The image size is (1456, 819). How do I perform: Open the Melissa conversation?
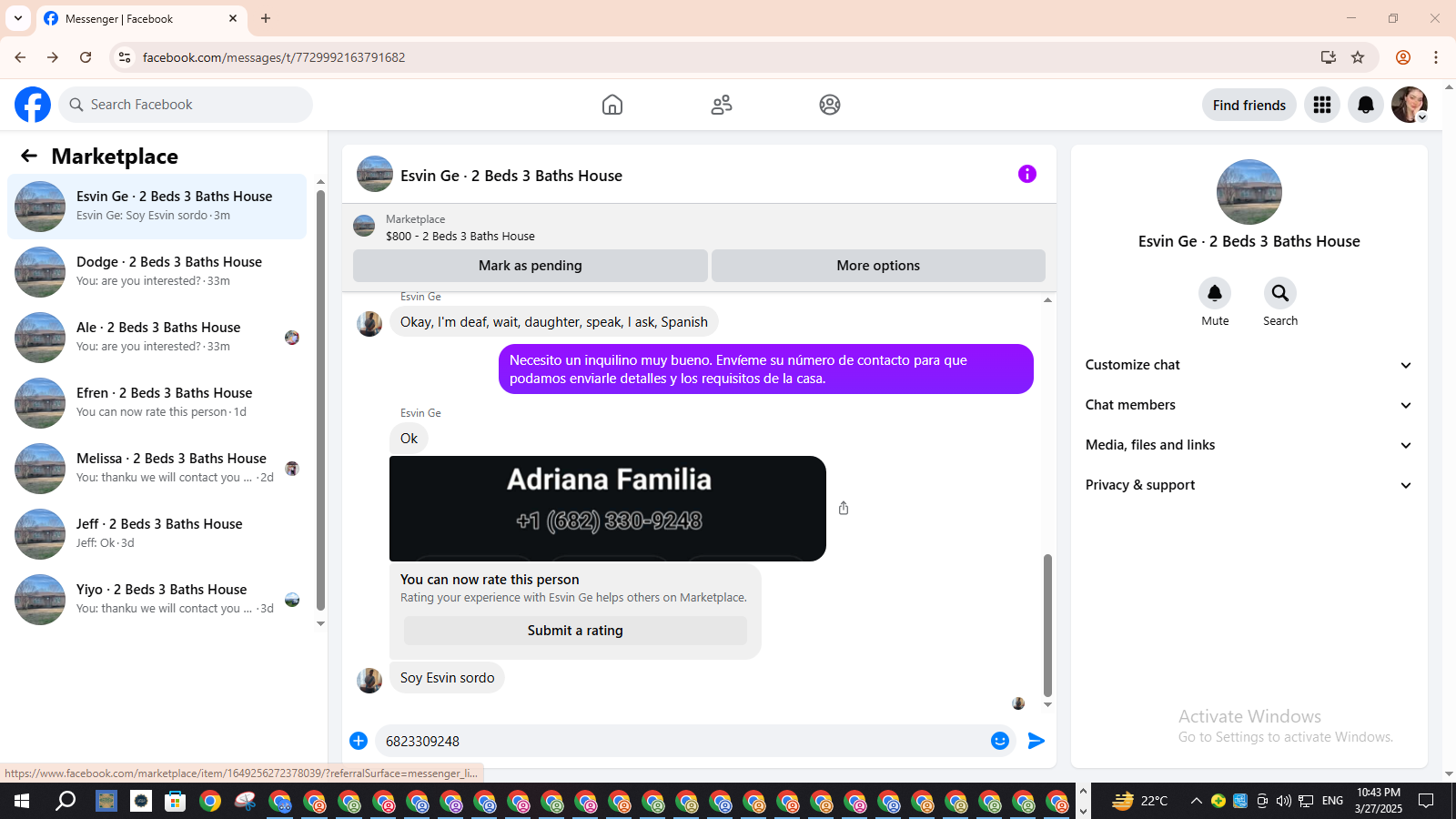point(157,469)
